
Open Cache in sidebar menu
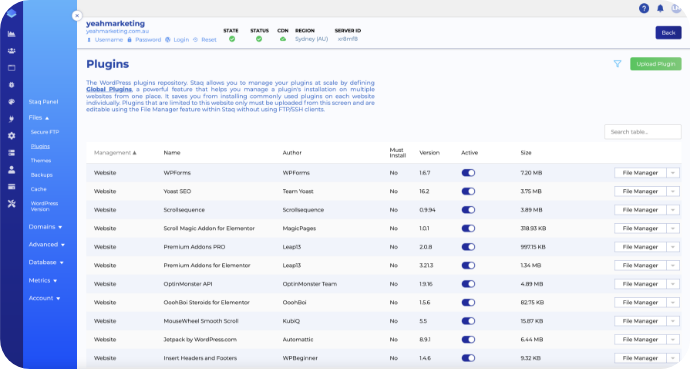(38, 189)
